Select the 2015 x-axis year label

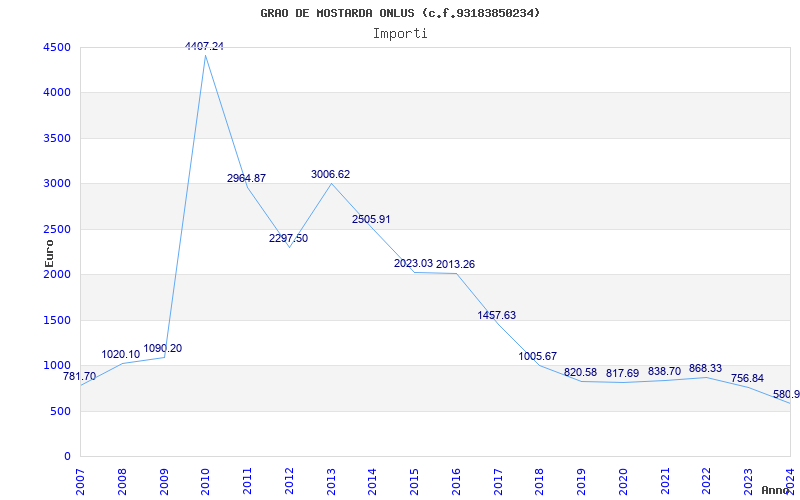(x=414, y=482)
